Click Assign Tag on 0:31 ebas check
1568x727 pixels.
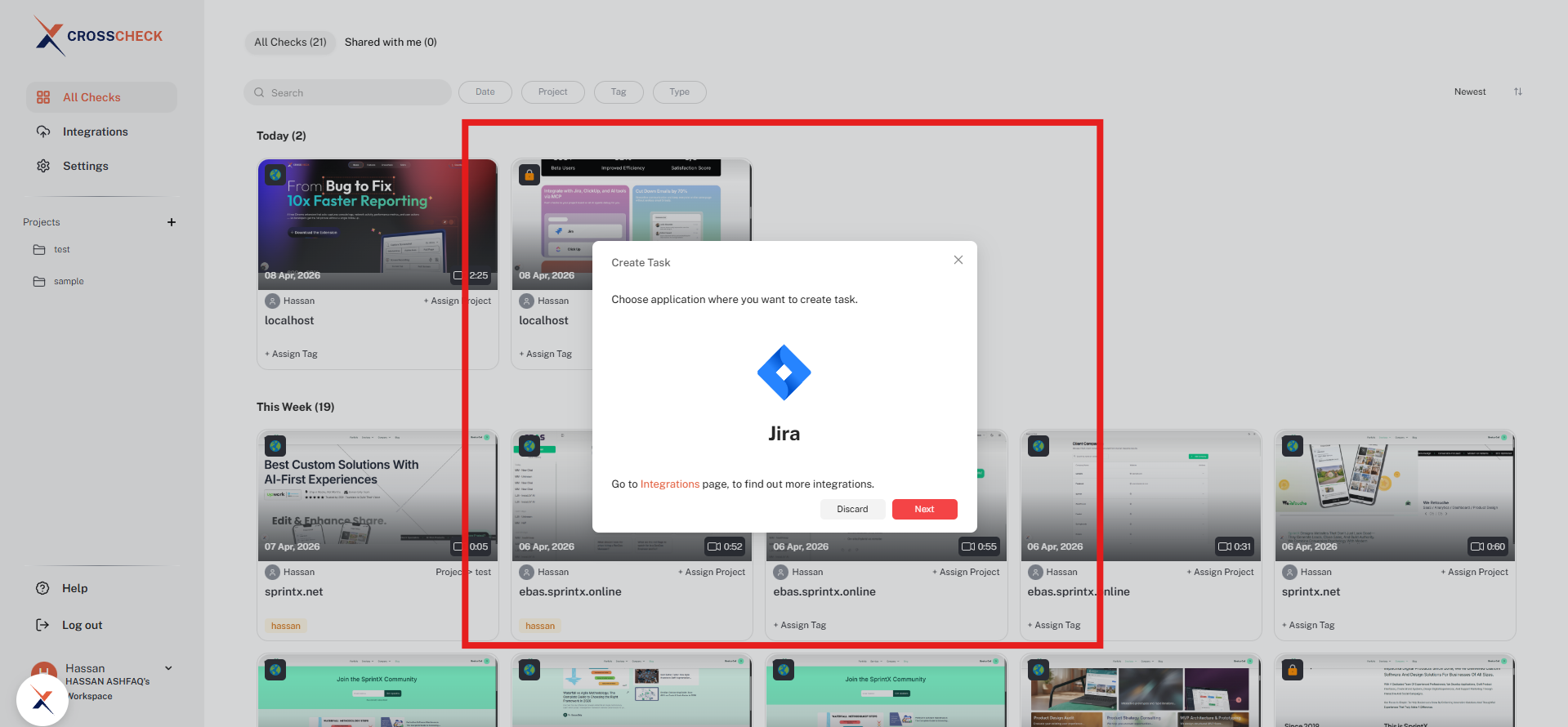tap(1054, 625)
